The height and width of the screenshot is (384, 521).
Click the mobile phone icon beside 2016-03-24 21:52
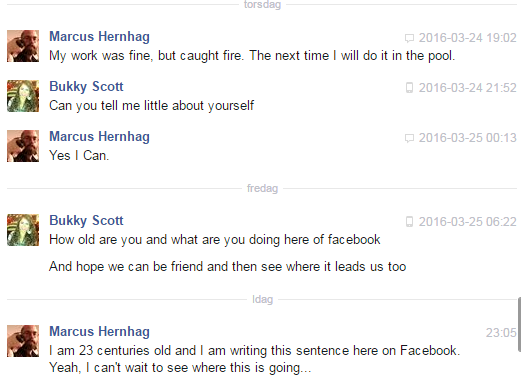pyautogui.click(x=409, y=88)
